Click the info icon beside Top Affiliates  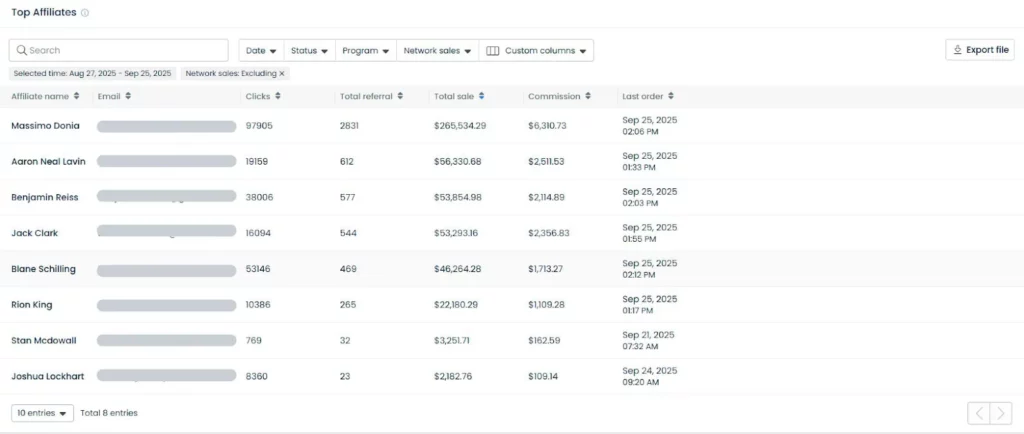pos(85,13)
